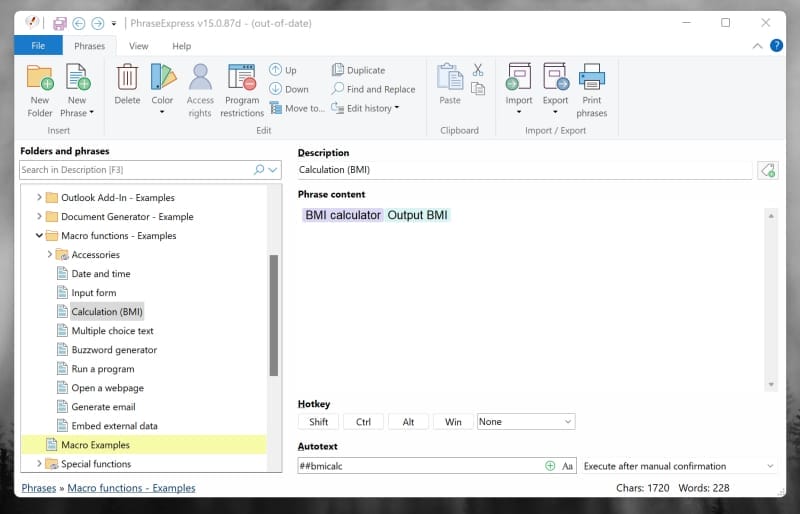Delete the selected phrase

point(127,85)
